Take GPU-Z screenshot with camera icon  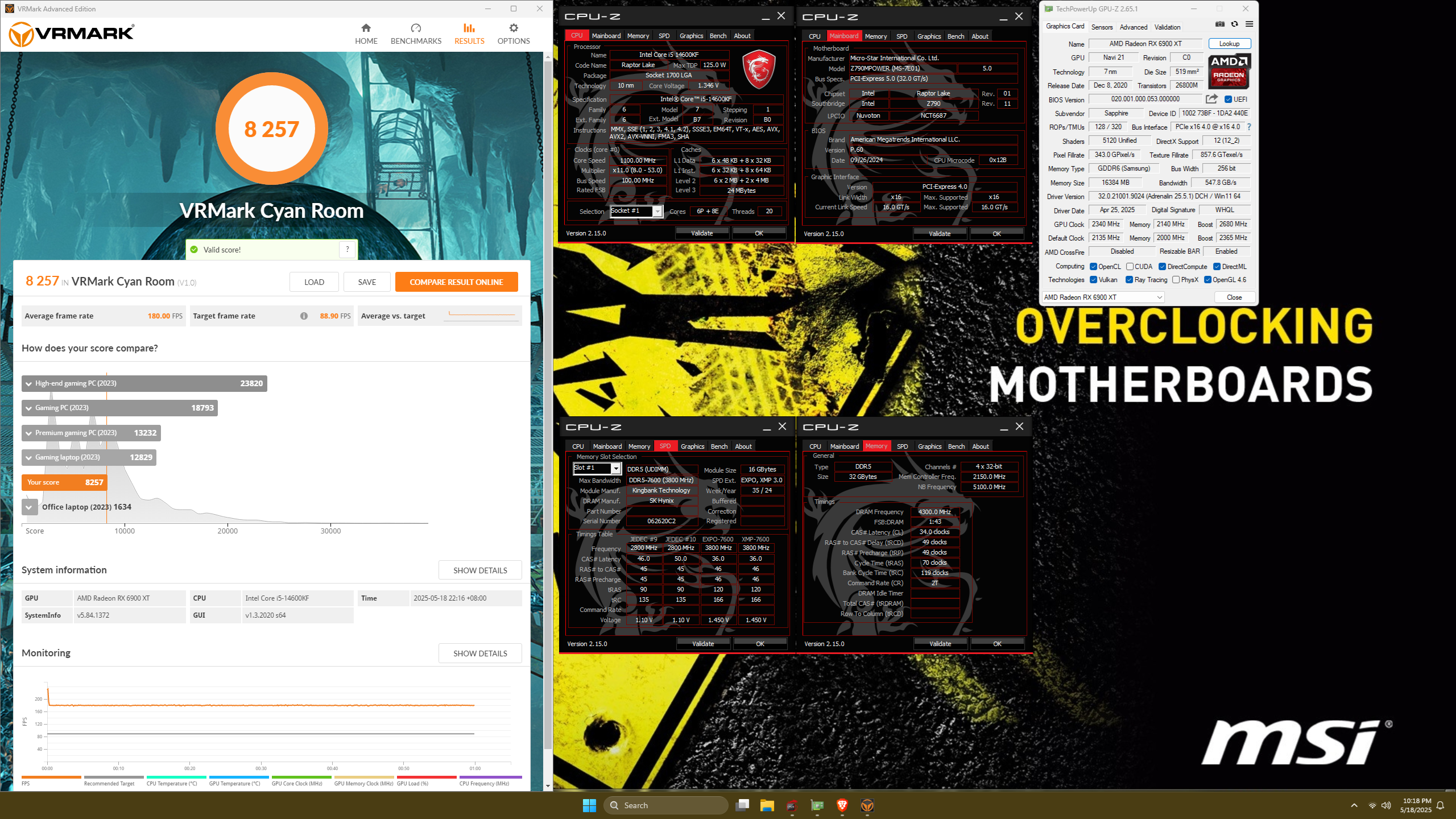click(1219, 24)
